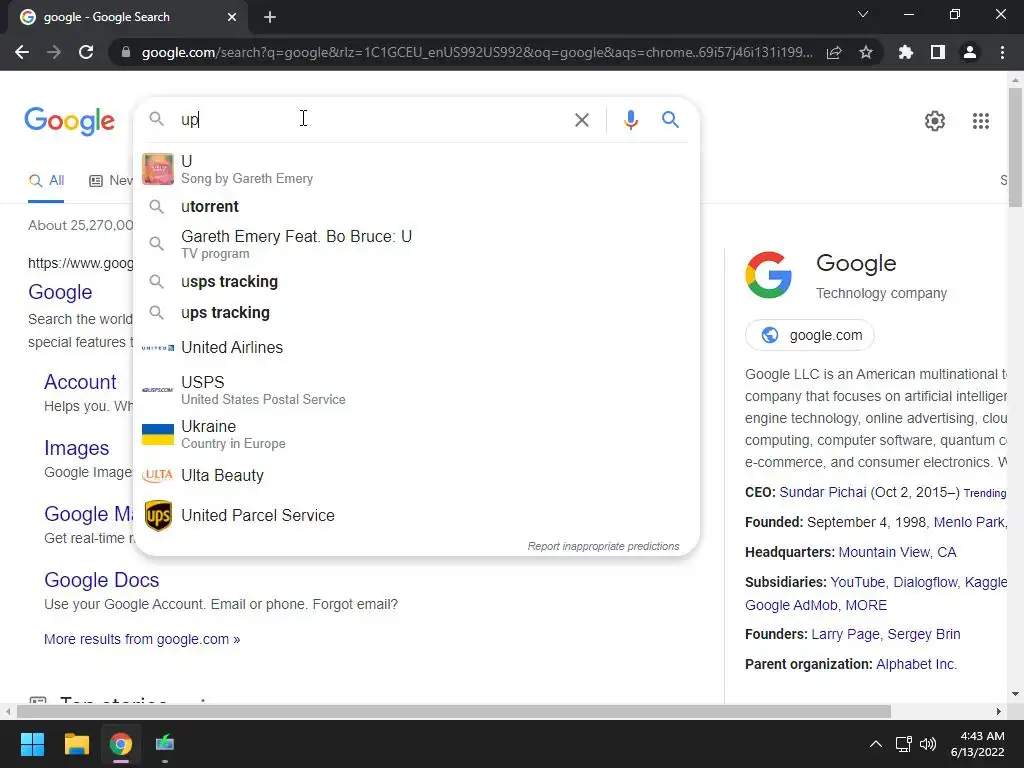This screenshot has width=1024, height=768.
Task: Expand hidden system tray icons
Action: (876, 744)
